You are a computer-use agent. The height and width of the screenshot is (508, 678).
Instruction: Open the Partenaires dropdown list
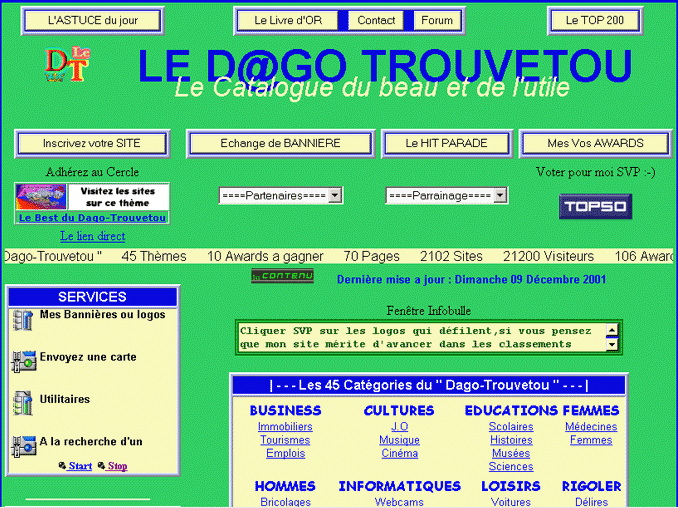click(281, 196)
